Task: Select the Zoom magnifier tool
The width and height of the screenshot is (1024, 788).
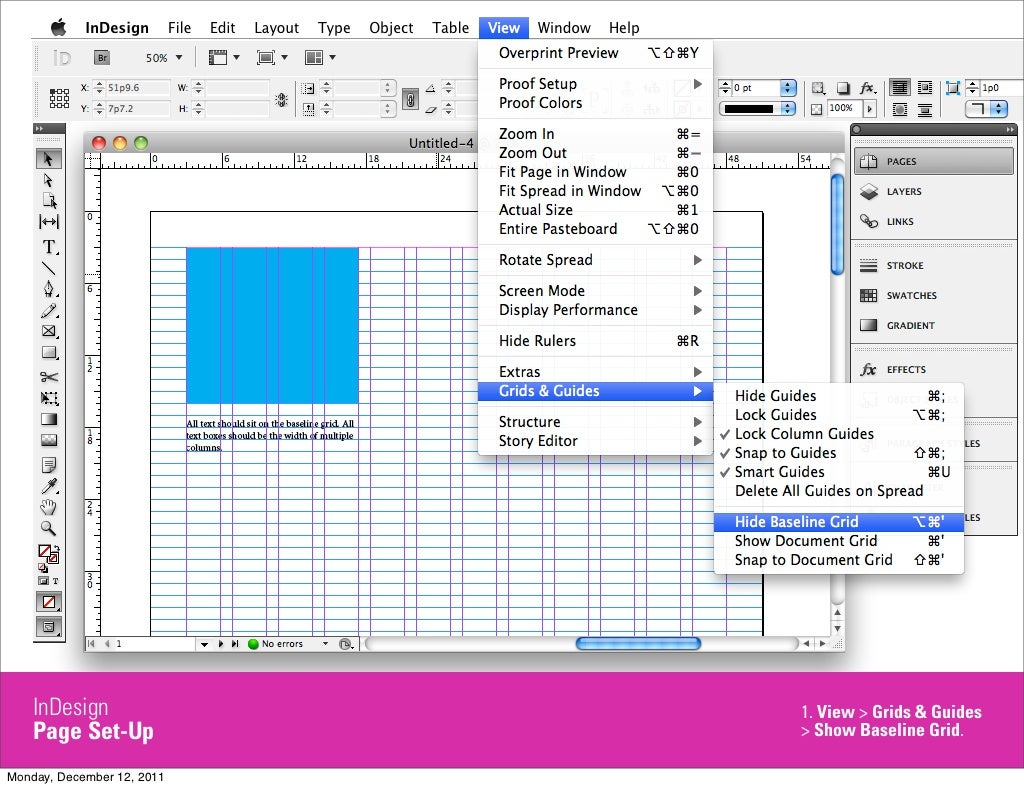Action: pos(48,528)
